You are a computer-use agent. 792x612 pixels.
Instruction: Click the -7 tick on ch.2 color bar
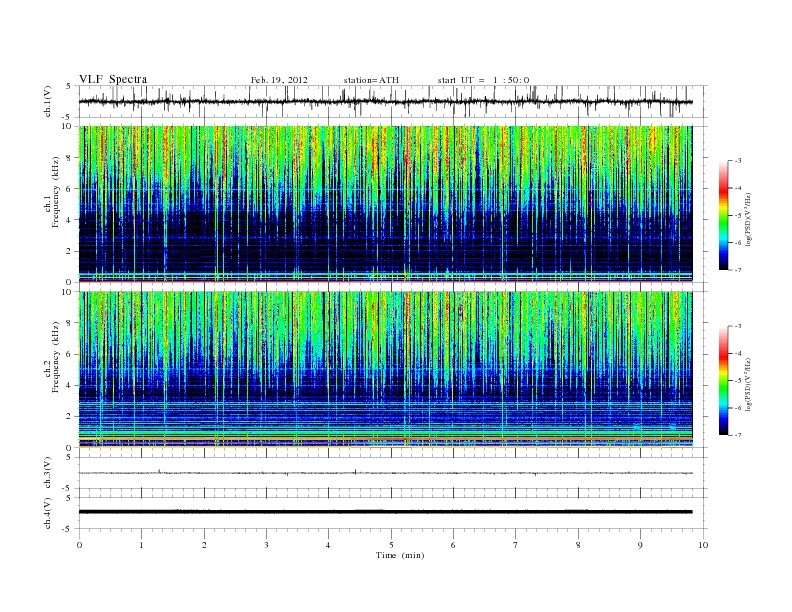(738, 435)
